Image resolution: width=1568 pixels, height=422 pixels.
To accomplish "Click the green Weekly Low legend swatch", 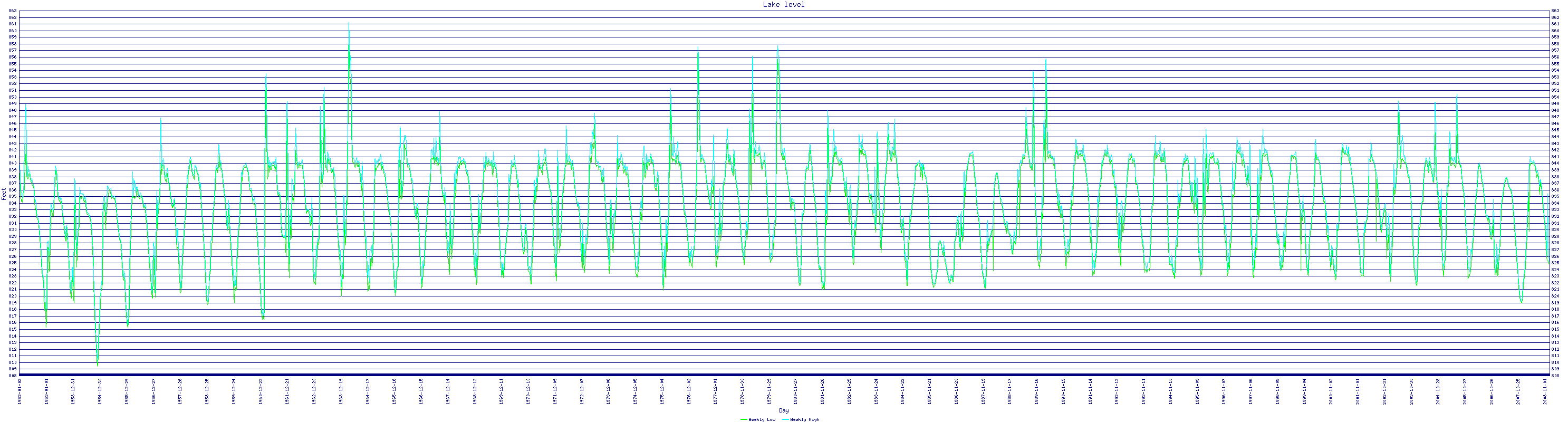I will [x=743, y=419].
